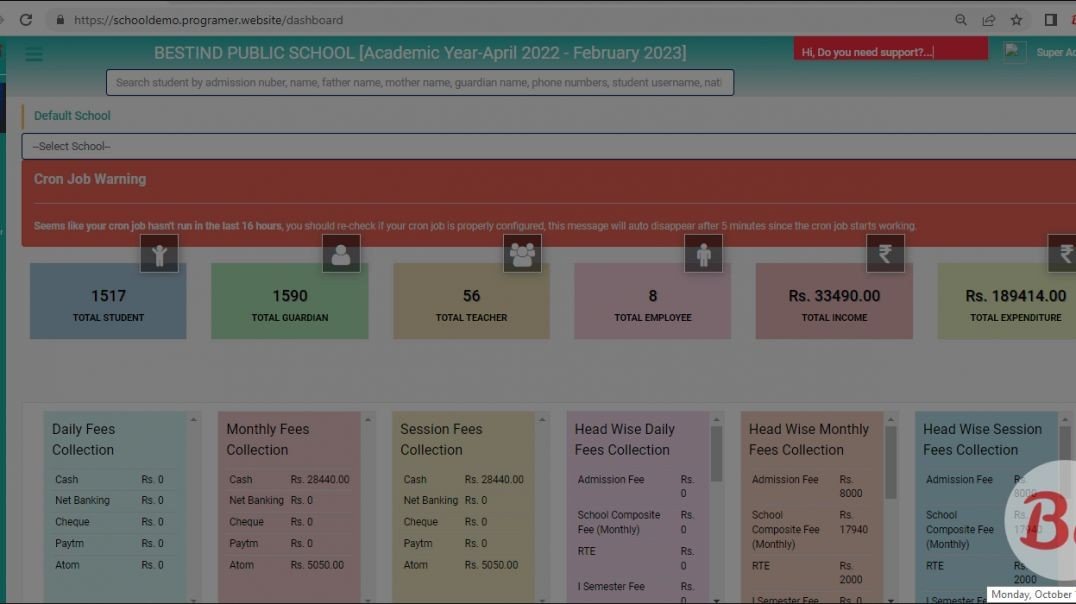Click the Total Guardian person icon

tap(341, 253)
